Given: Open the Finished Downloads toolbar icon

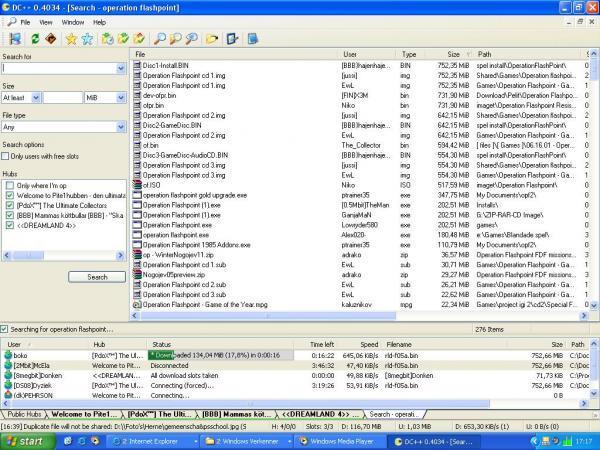Looking at the screenshot, I should tap(124, 39).
